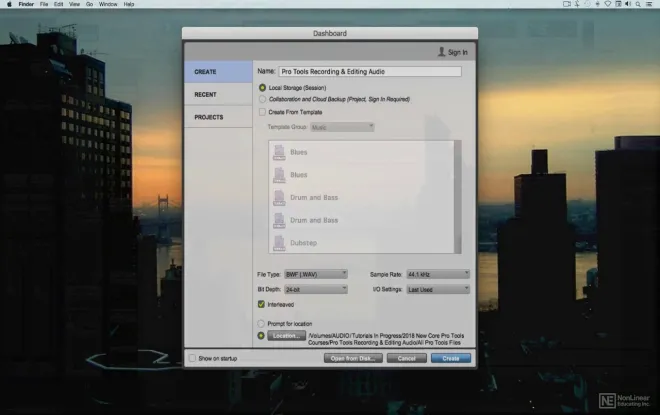This screenshot has width=660, height=415.
Task: Open the Help menu
Action: (x=129, y=4)
